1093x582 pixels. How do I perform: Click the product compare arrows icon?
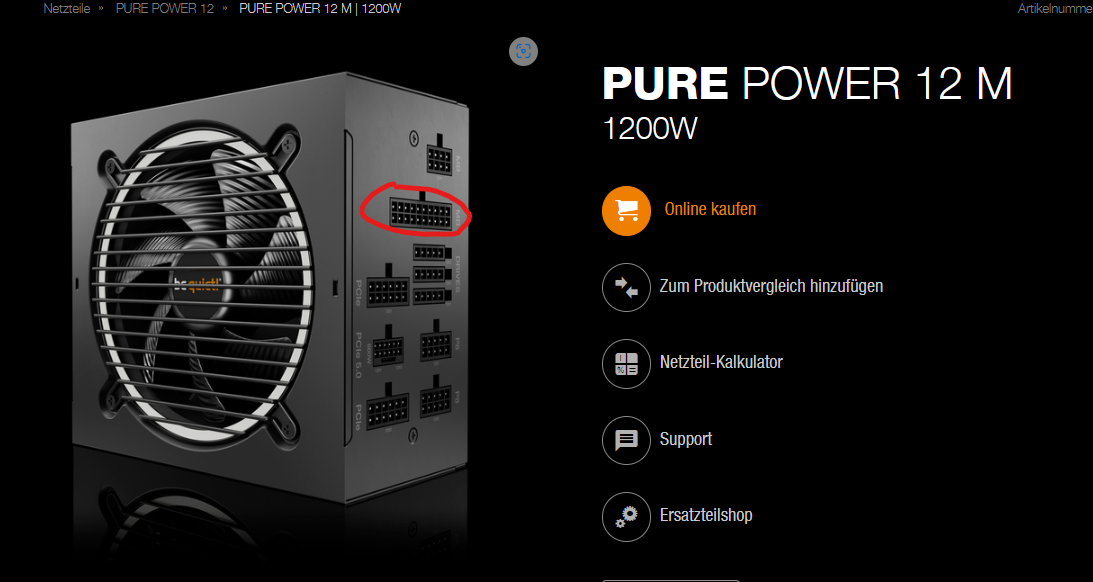pos(626,287)
